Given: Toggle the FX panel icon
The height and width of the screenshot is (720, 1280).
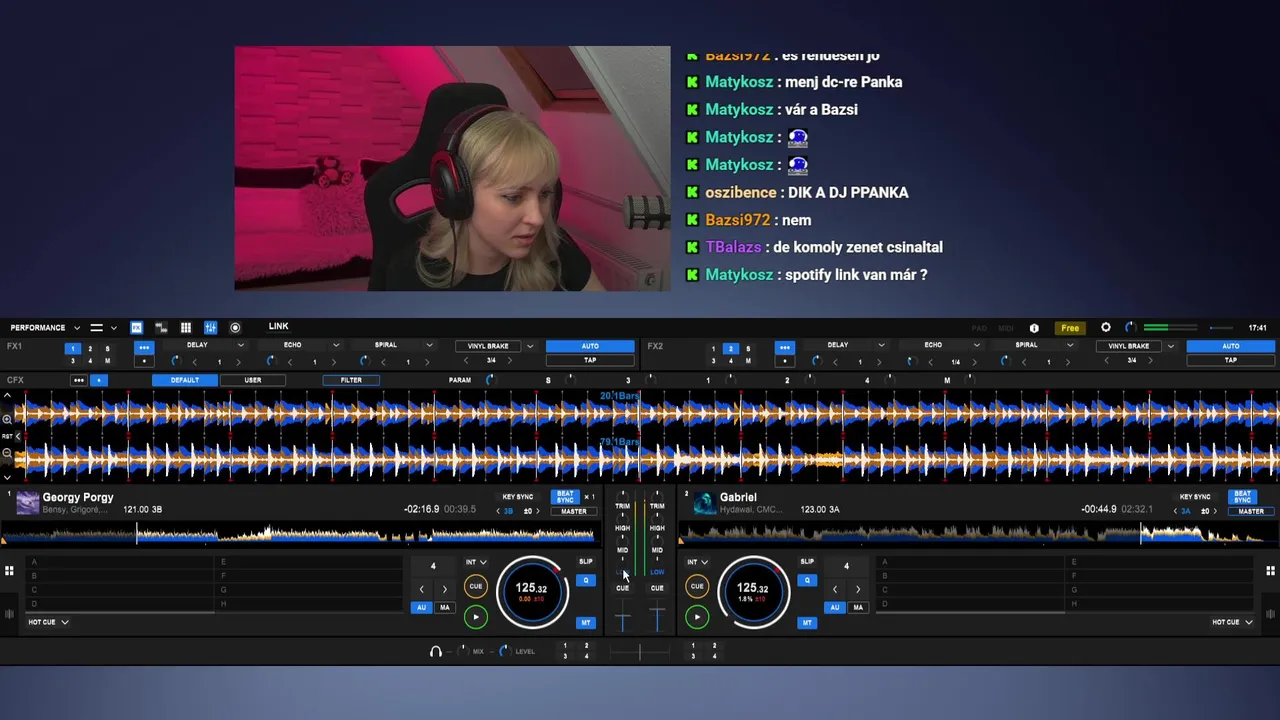Looking at the screenshot, I should click(x=136, y=328).
